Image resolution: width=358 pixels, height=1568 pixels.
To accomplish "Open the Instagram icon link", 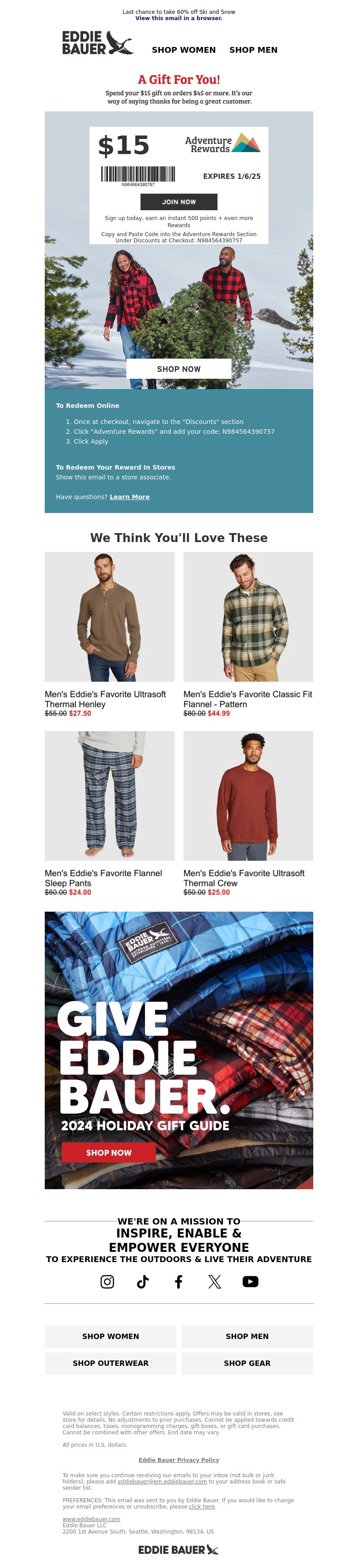I will [x=107, y=1281].
